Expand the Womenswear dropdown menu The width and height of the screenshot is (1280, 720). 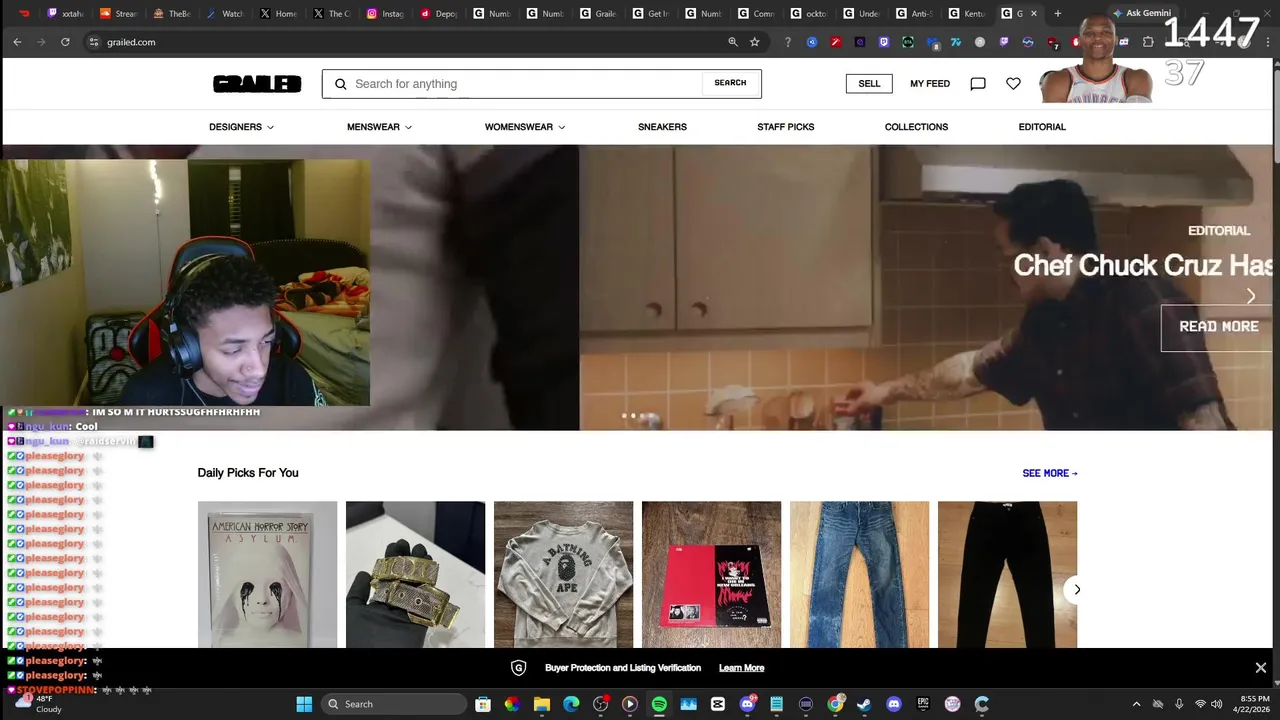coord(525,127)
